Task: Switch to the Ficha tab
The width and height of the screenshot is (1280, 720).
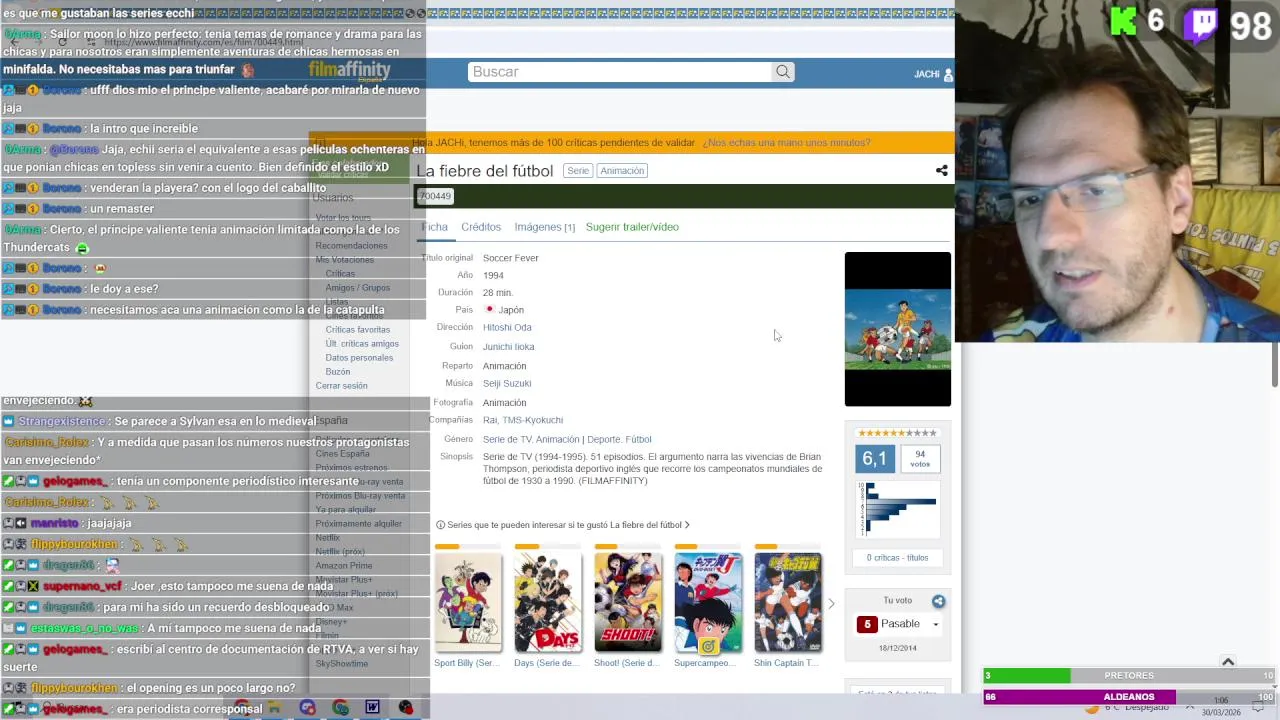Action: click(434, 227)
